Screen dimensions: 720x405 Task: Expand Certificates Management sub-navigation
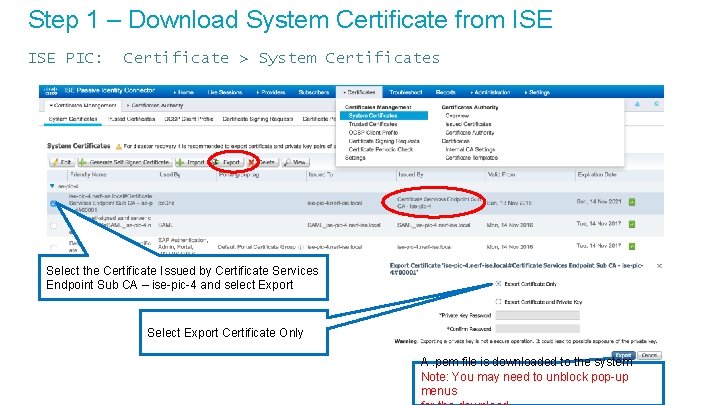coord(83,106)
